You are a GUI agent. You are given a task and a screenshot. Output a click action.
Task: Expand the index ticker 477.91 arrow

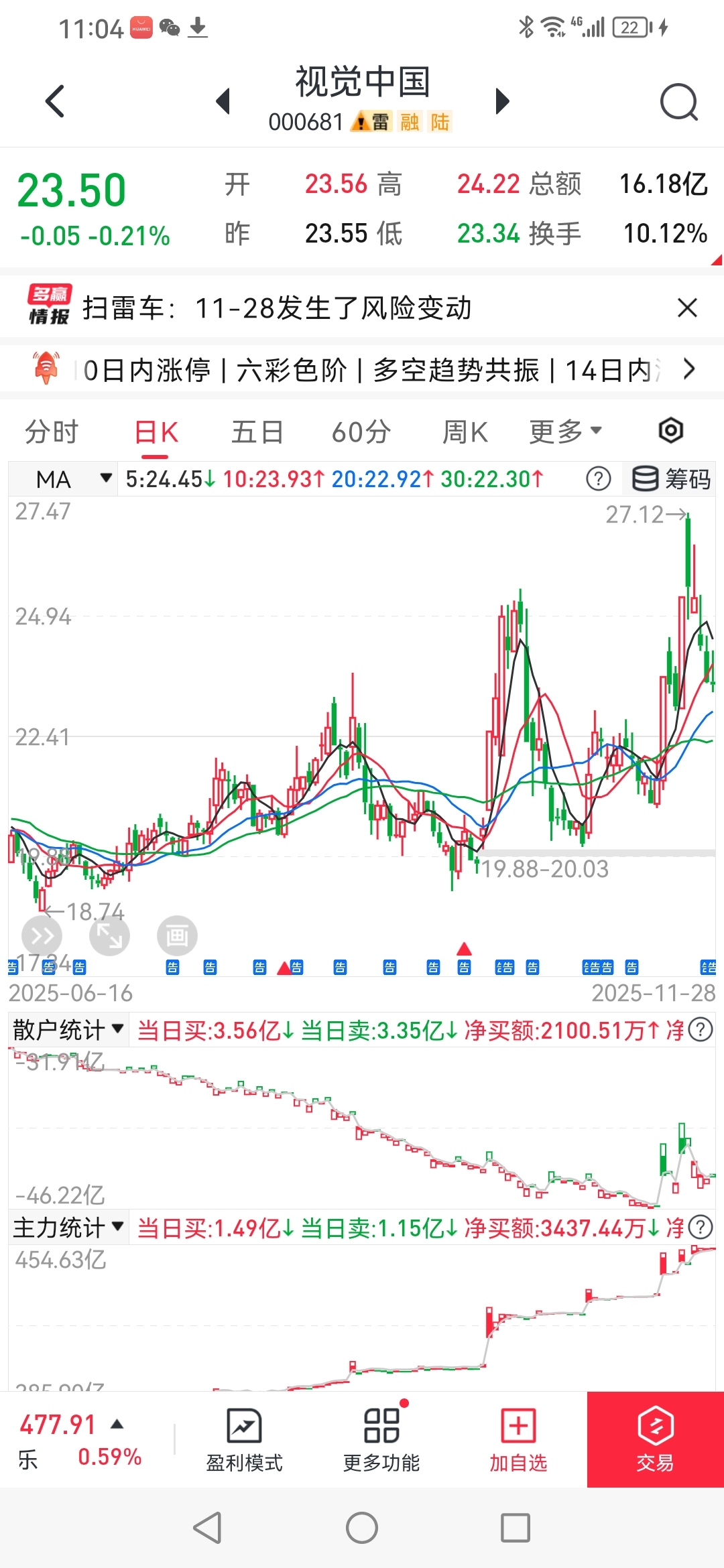click(117, 1424)
